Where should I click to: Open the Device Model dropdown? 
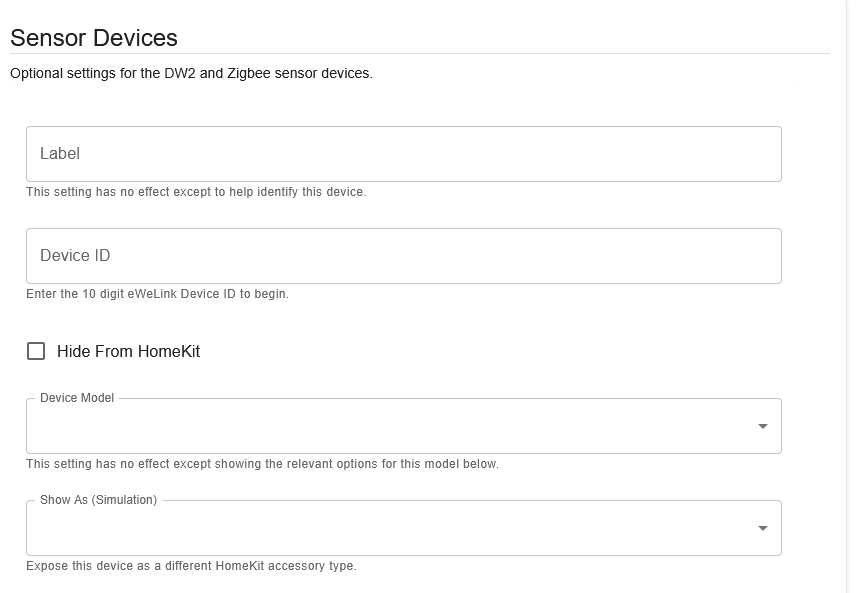(x=390, y=427)
